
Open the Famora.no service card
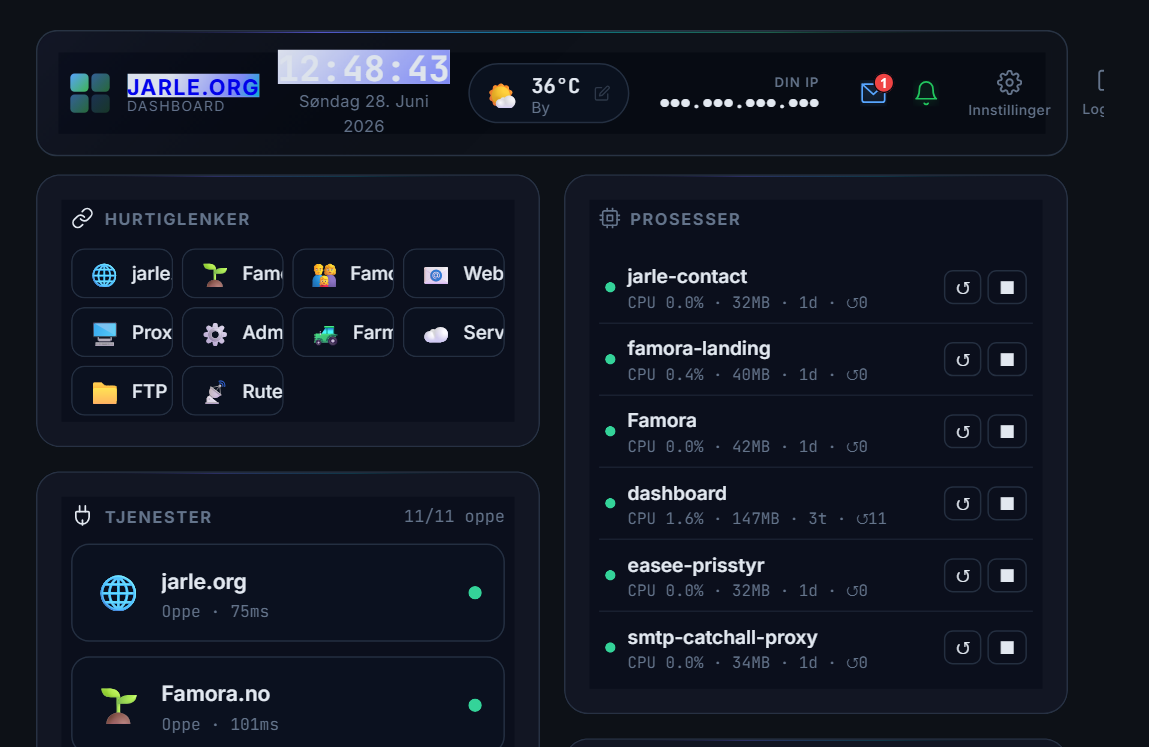coord(288,702)
